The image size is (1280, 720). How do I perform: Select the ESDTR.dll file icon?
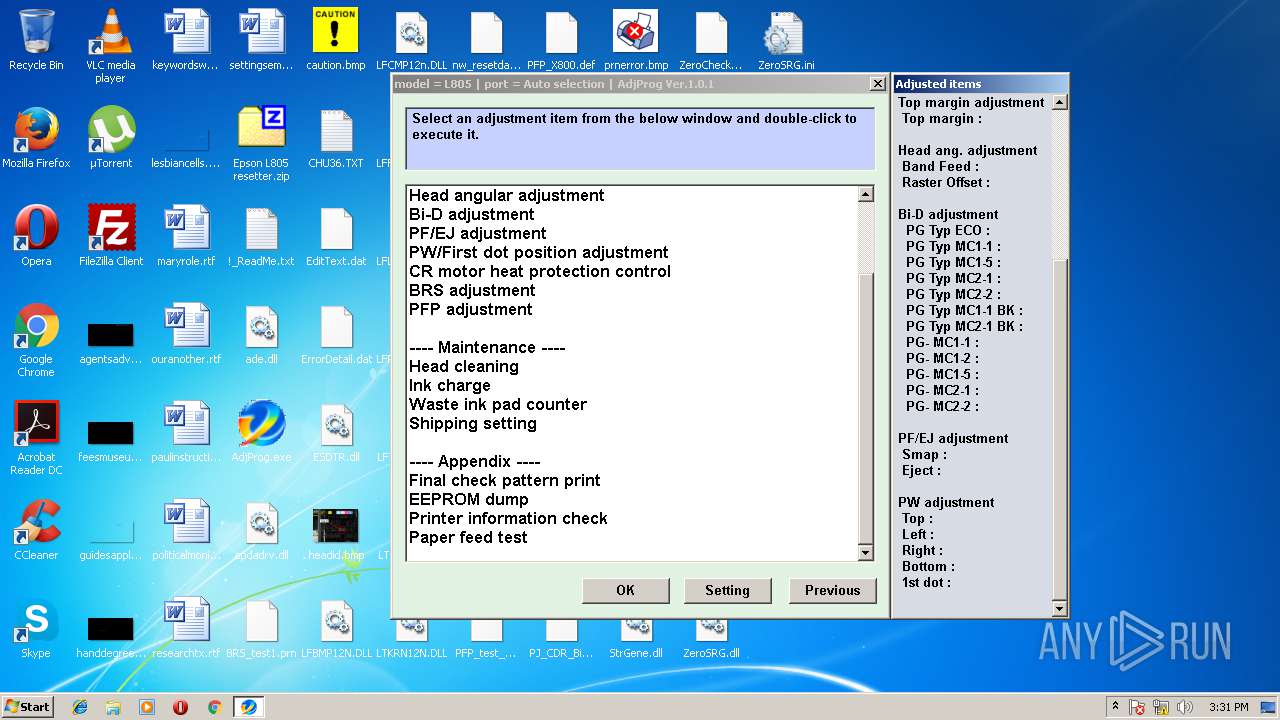click(336, 432)
